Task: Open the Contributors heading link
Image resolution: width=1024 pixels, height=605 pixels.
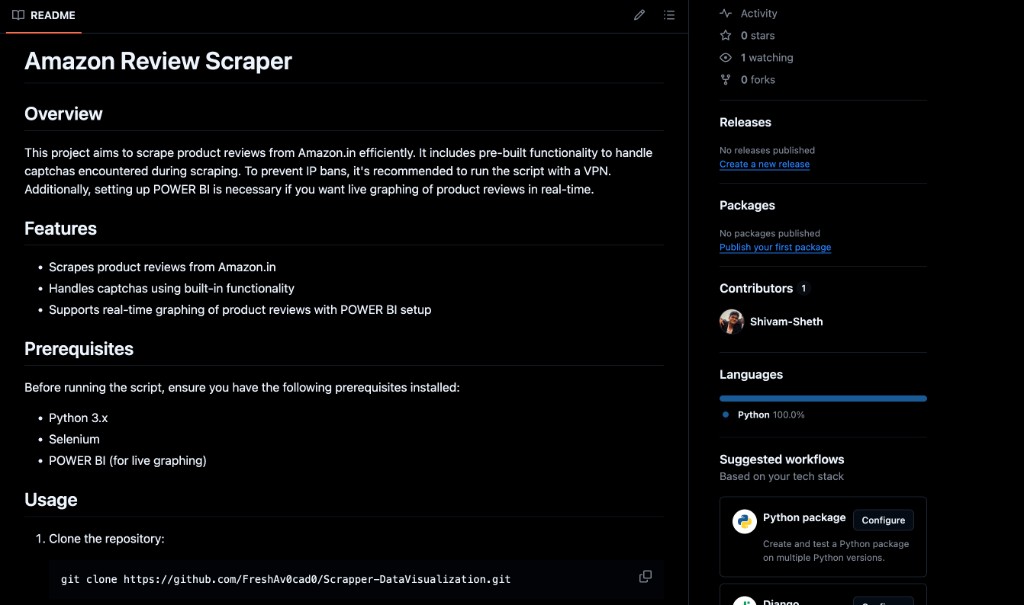Action: click(756, 288)
